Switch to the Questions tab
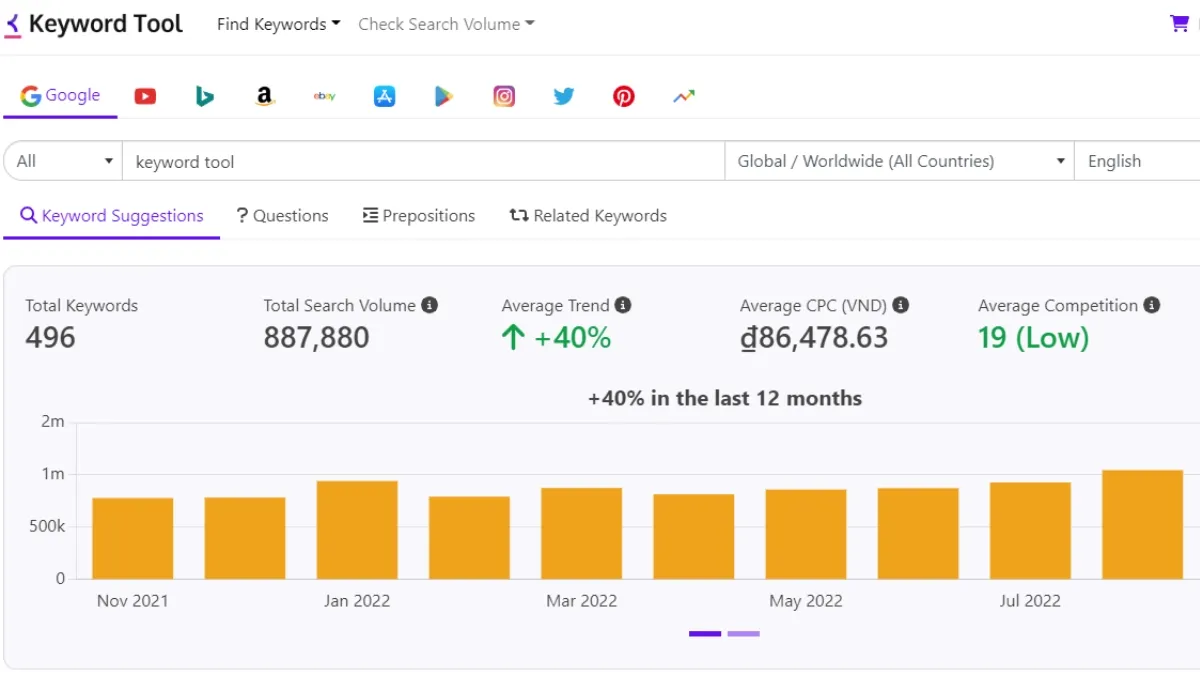Viewport: 1200px width, 675px height. pyautogui.click(x=283, y=215)
